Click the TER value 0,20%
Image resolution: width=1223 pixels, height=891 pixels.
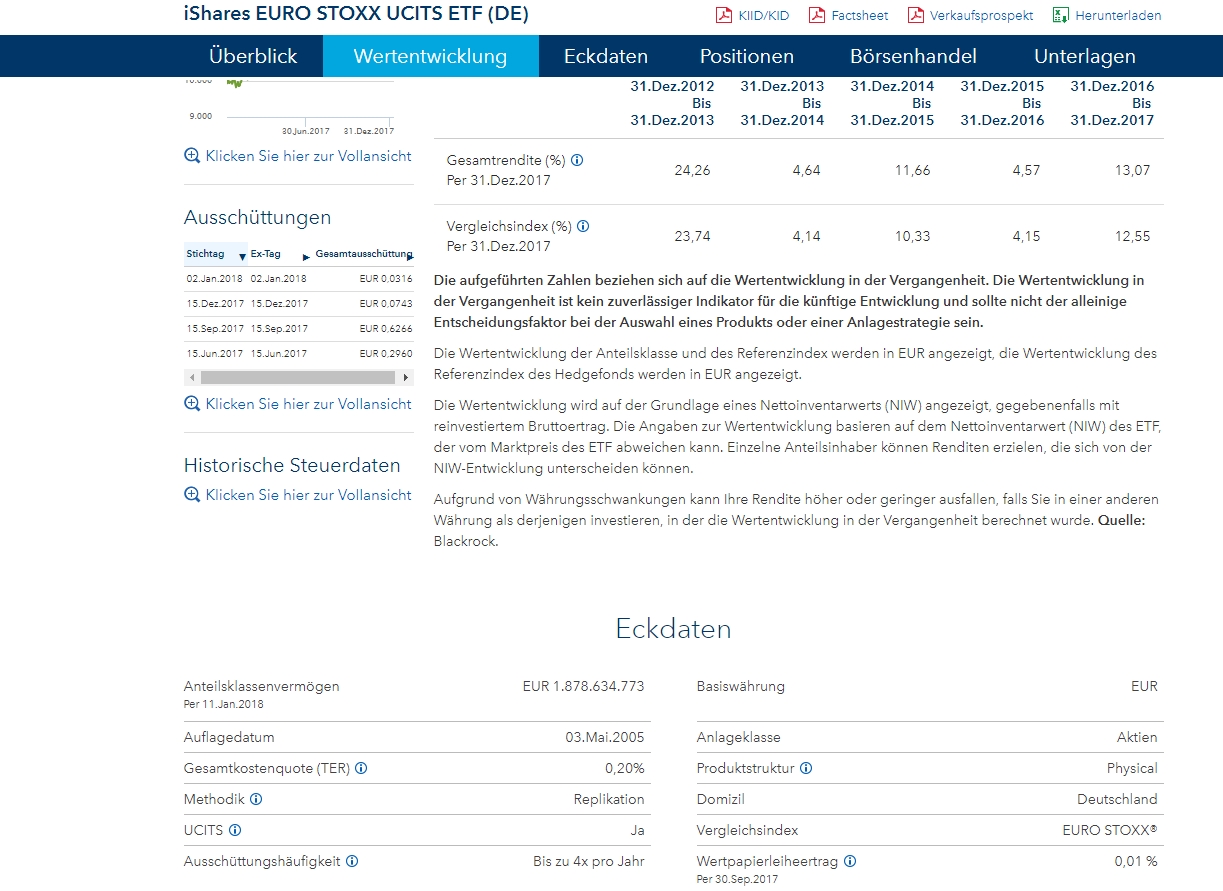(x=625, y=768)
